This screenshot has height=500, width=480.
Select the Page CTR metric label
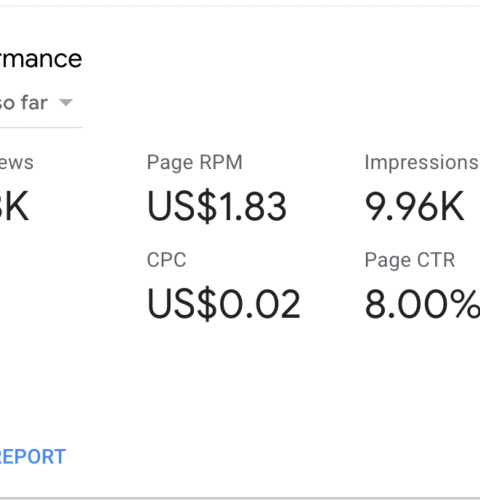(x=410, y=260)
